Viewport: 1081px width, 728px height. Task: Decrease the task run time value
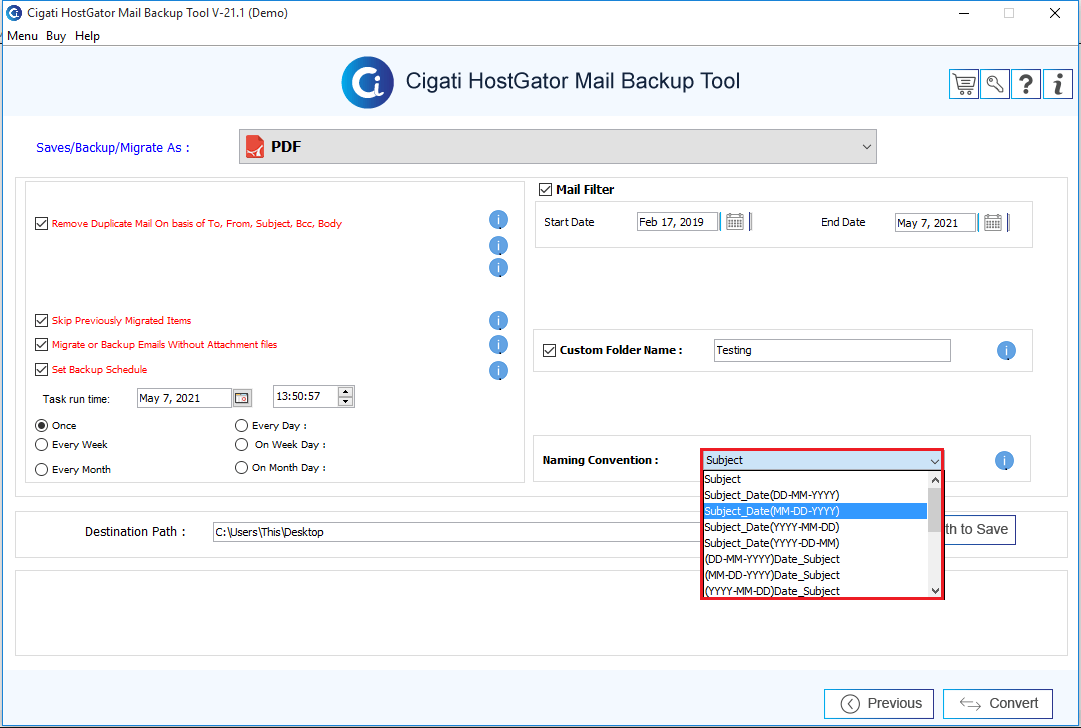tap(346, 401)
